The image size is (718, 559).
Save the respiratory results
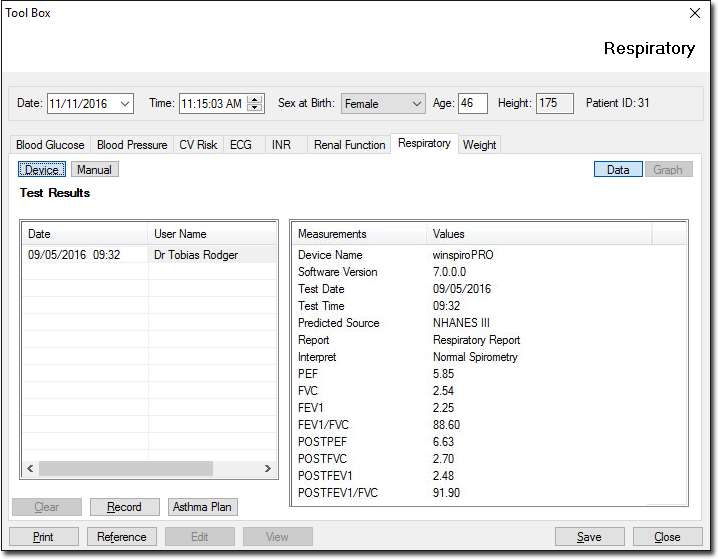pos(589,537)
